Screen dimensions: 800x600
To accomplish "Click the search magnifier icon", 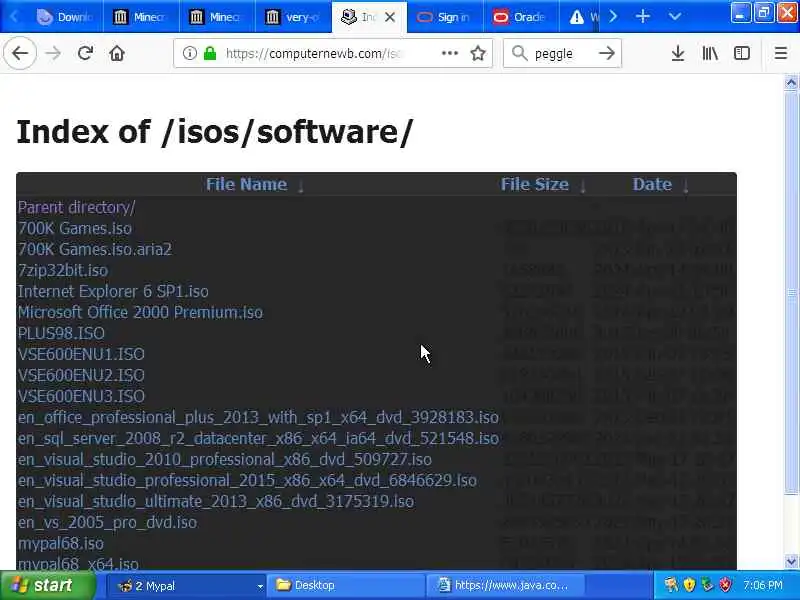I will pos(519,53).
